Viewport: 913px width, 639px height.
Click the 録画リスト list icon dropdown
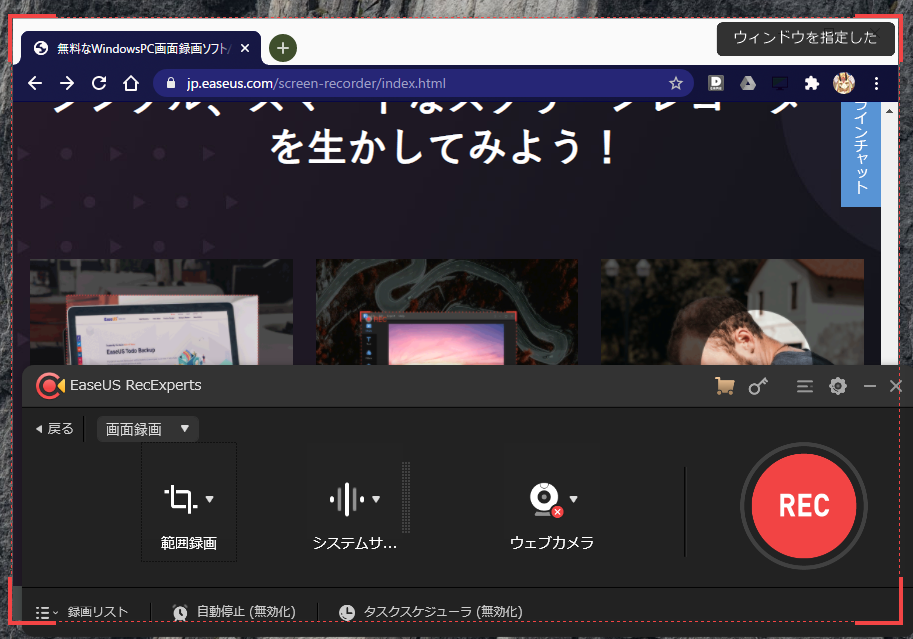pos(46,613)
